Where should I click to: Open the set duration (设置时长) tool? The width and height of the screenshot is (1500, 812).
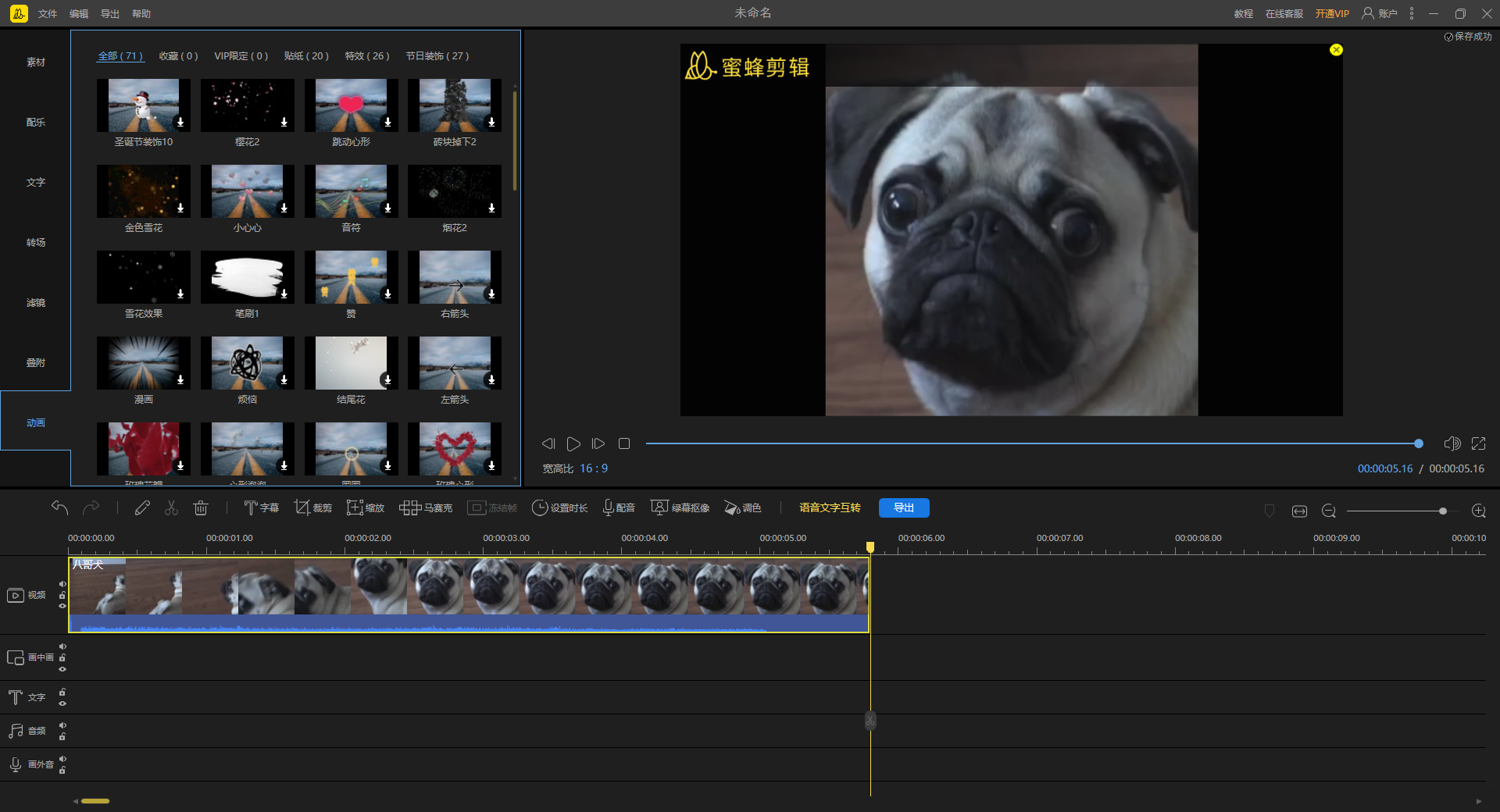559,508
